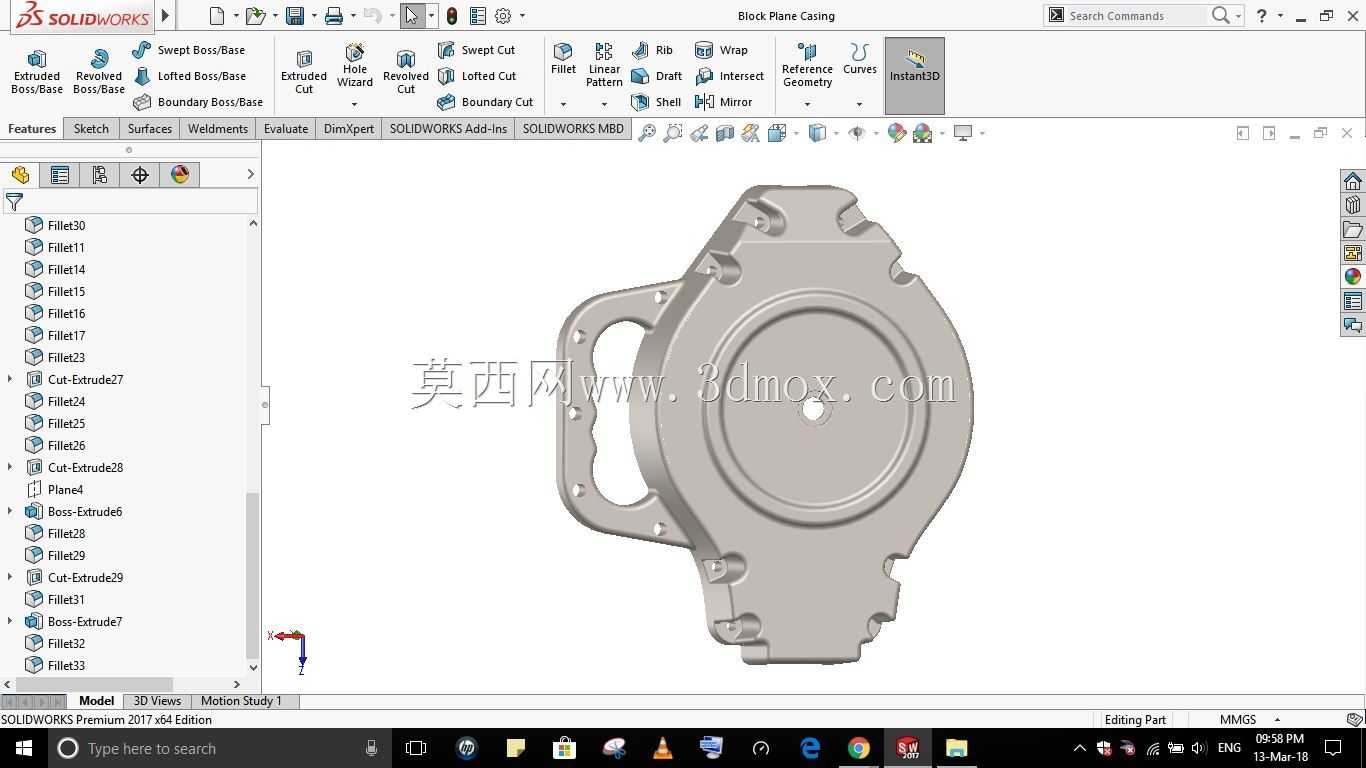The image size is (1366, 768).
Task: Select the Revolved Boss/Base tool
Action: pyautogui.click(x=98, y=72)
